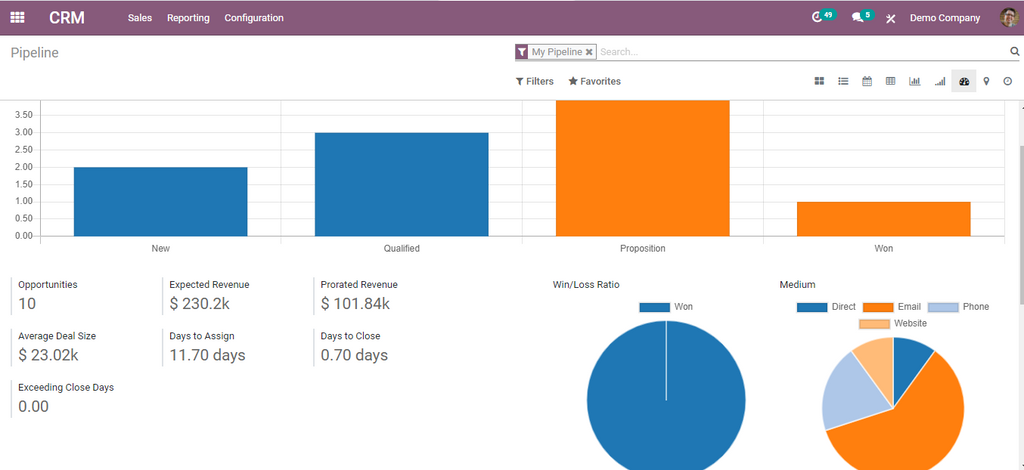Switch to Pivot table view
1024x470 pixels.
click(x=890, y=82)
